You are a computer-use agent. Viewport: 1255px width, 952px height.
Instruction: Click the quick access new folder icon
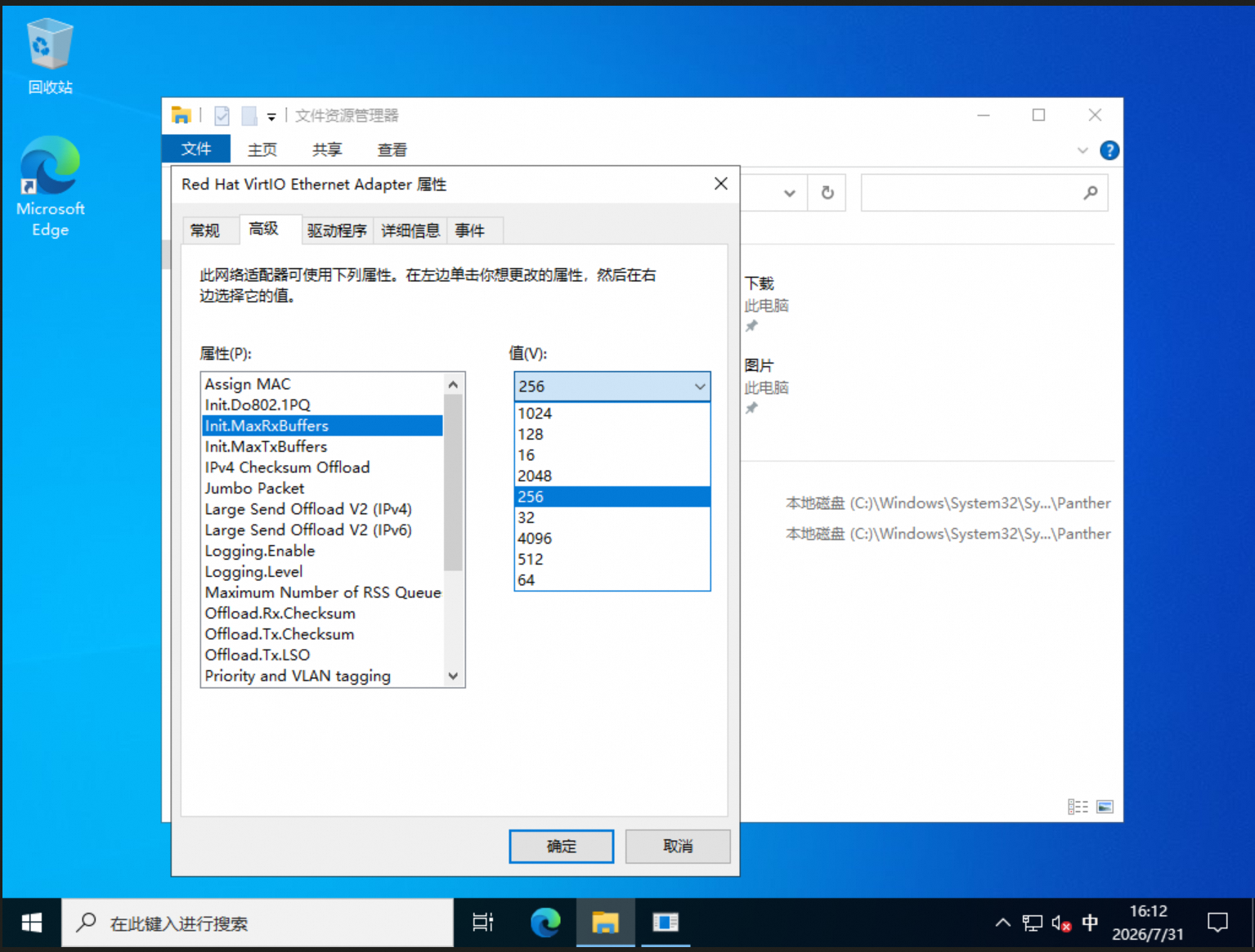click(x=249, y=115)
